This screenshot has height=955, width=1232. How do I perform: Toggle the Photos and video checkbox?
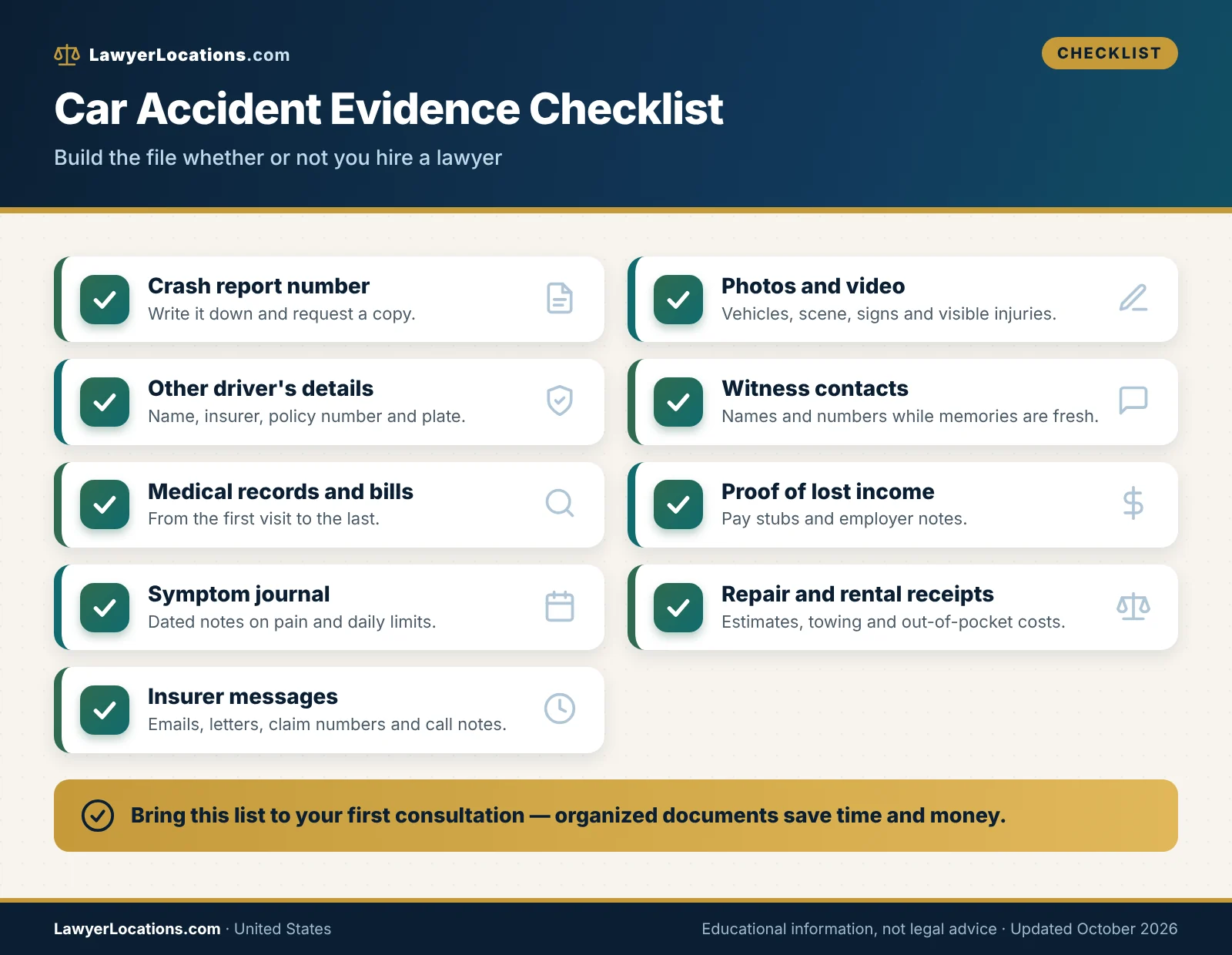678,300
